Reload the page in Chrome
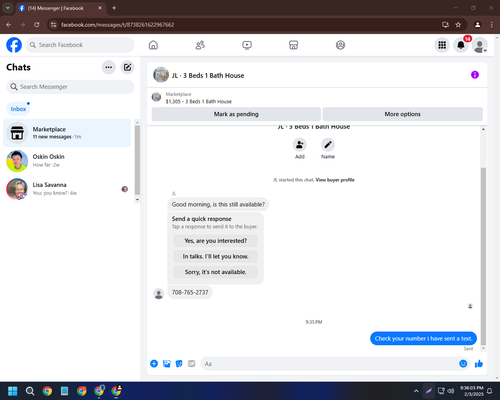Screen dimensions: 500x400 pos(37,25)
